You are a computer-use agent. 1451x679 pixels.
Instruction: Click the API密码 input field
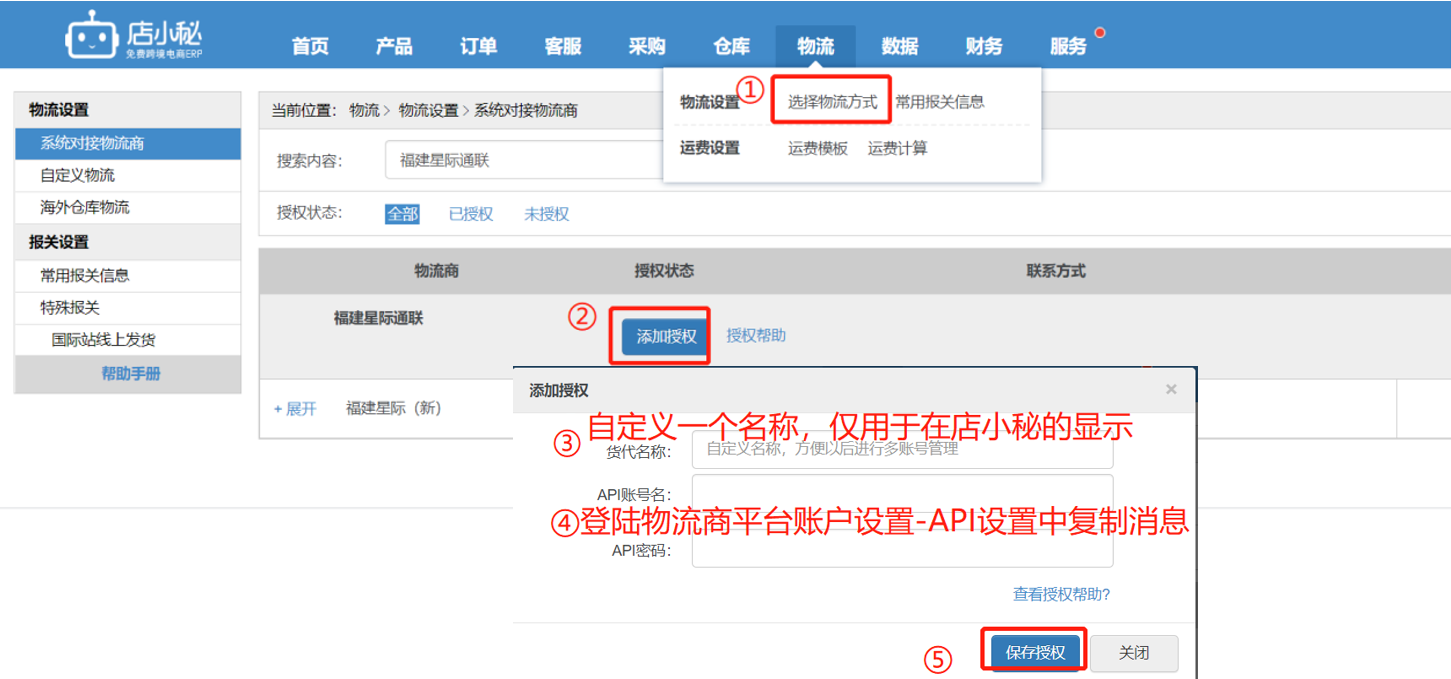(x=902, y=549)
